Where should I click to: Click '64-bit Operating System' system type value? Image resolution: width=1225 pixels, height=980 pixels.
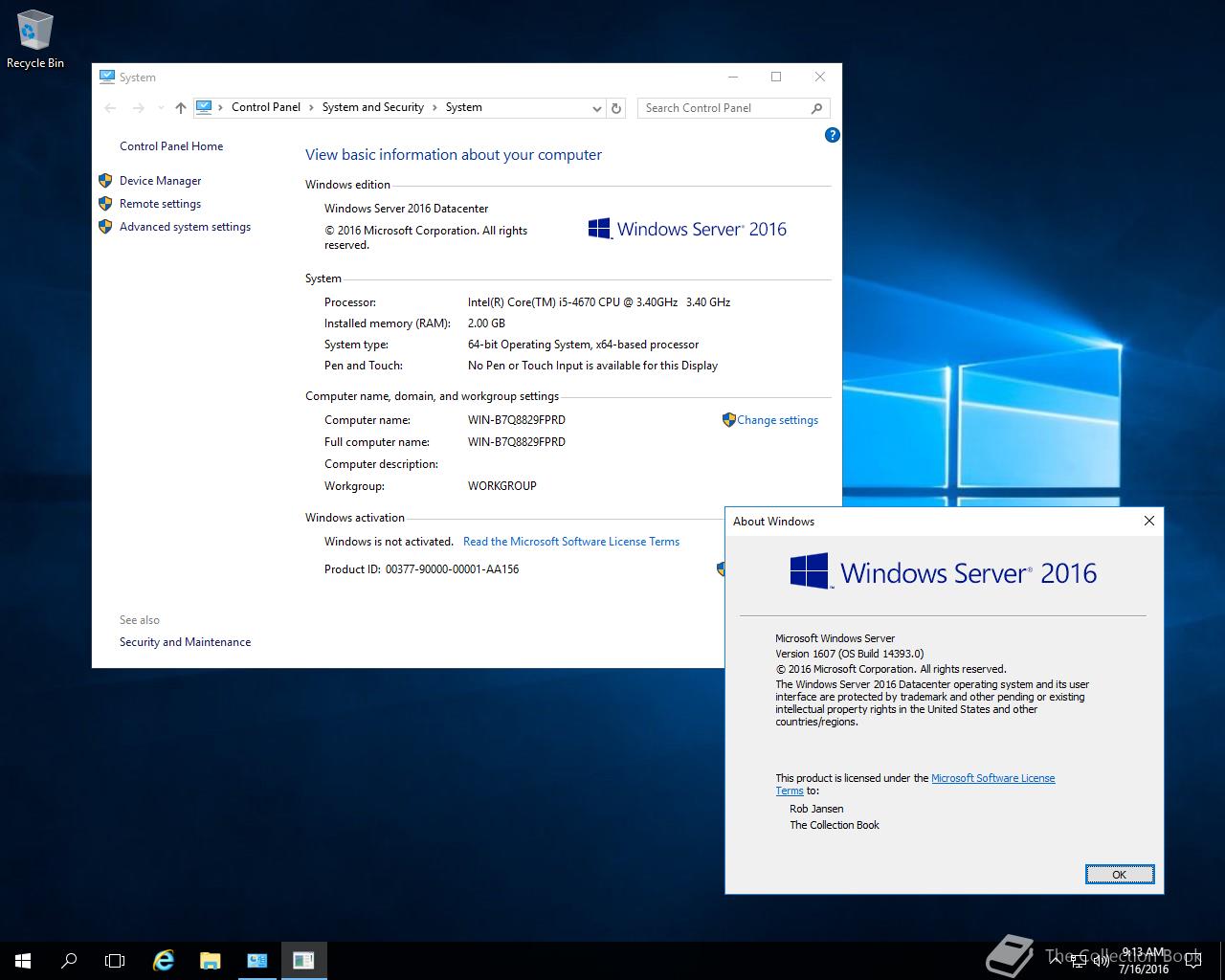(x=583, y=344)
